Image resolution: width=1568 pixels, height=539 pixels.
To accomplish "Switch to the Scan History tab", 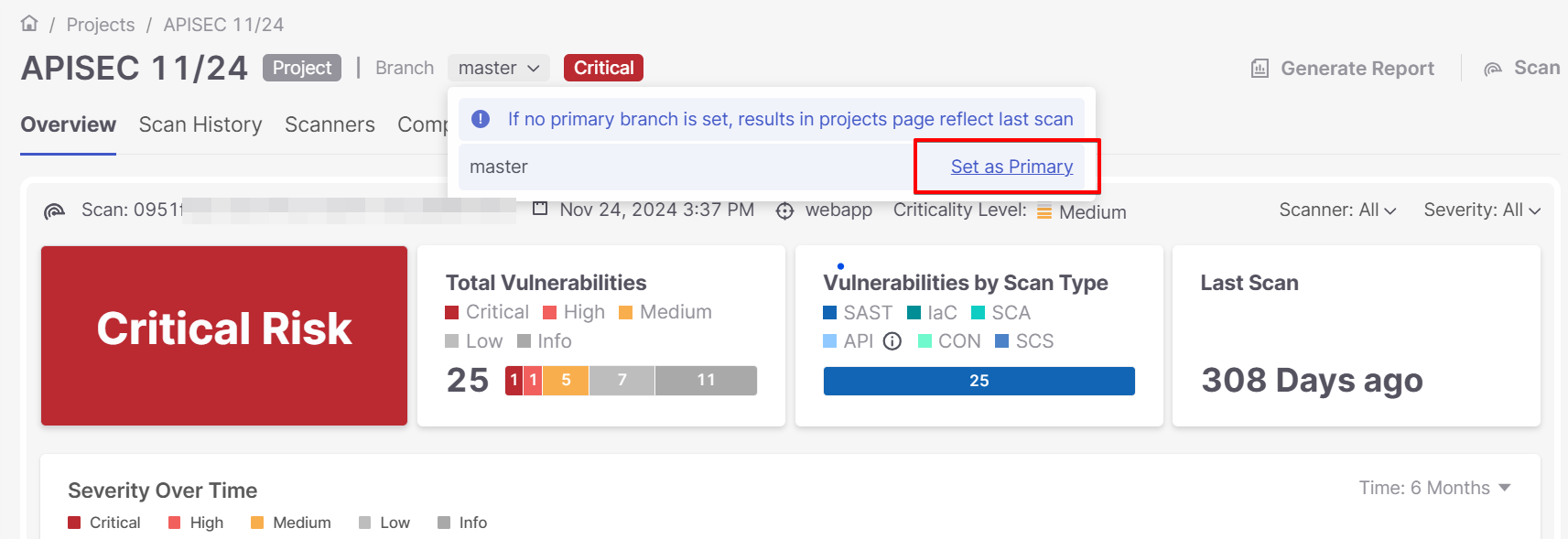I will (x=200, y=124).
